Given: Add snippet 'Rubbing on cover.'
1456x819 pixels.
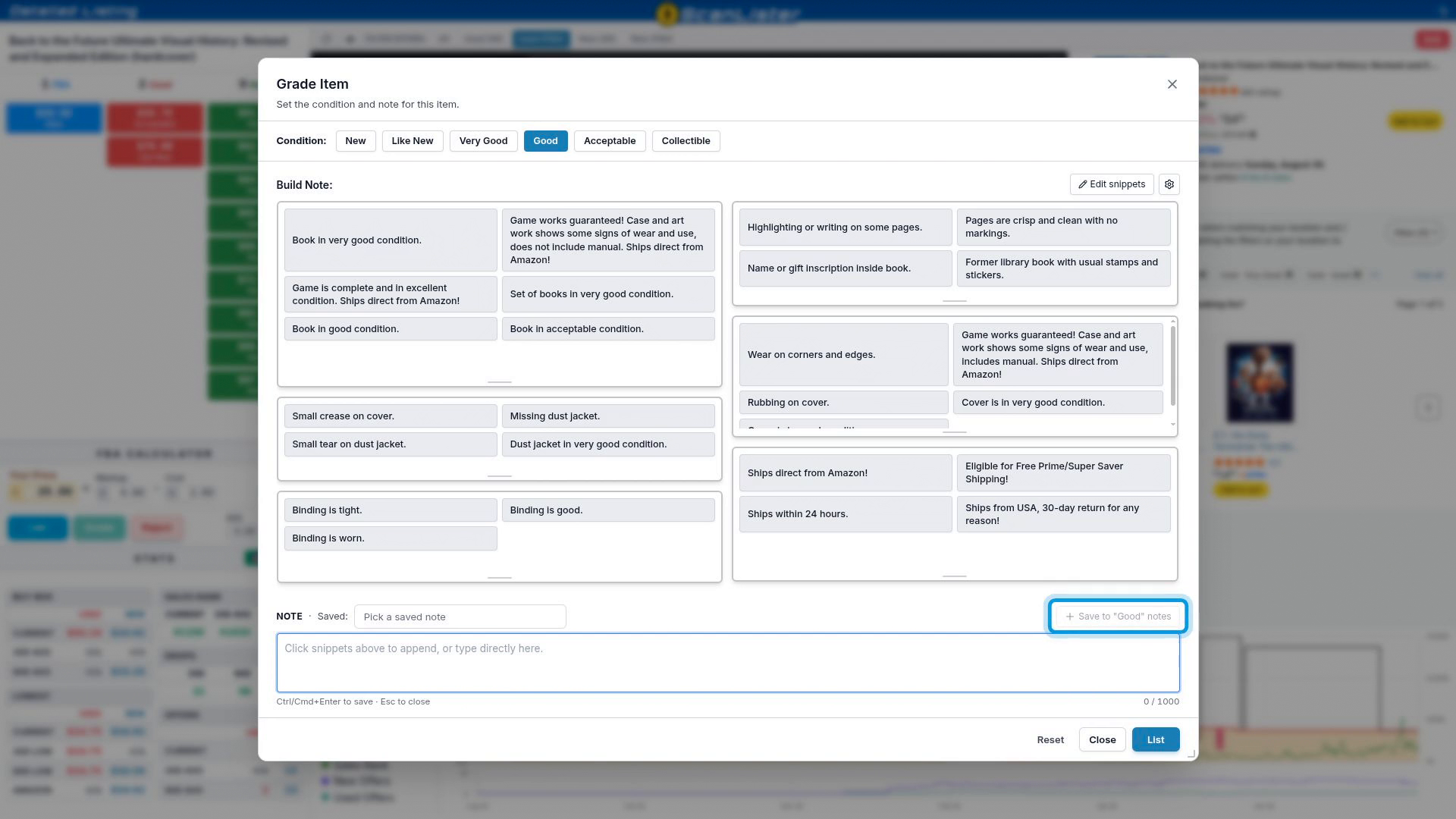Looking at the screenshot, I should tap(844, 403).
